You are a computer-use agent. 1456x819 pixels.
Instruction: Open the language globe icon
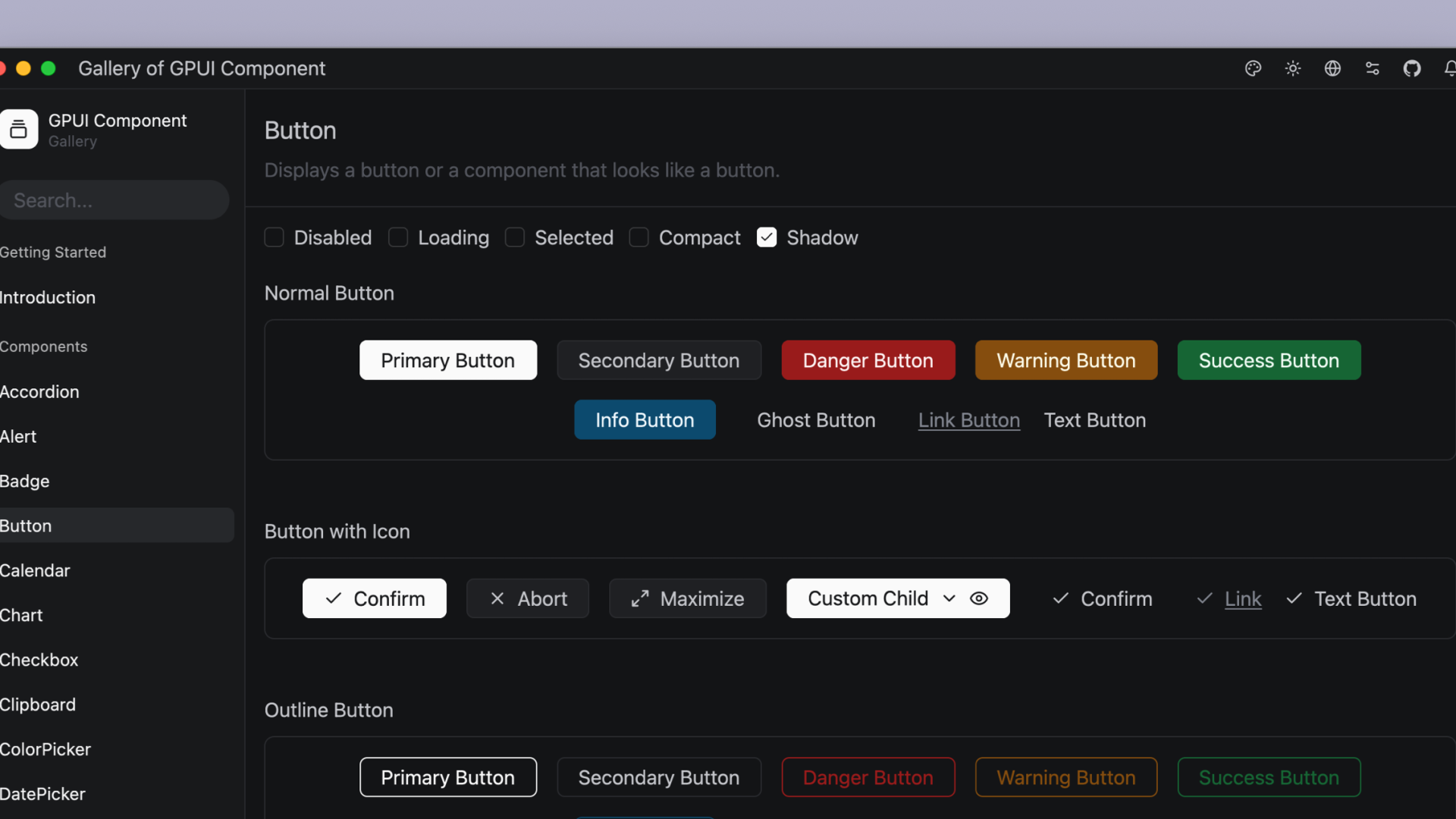tap(1332, 68)
